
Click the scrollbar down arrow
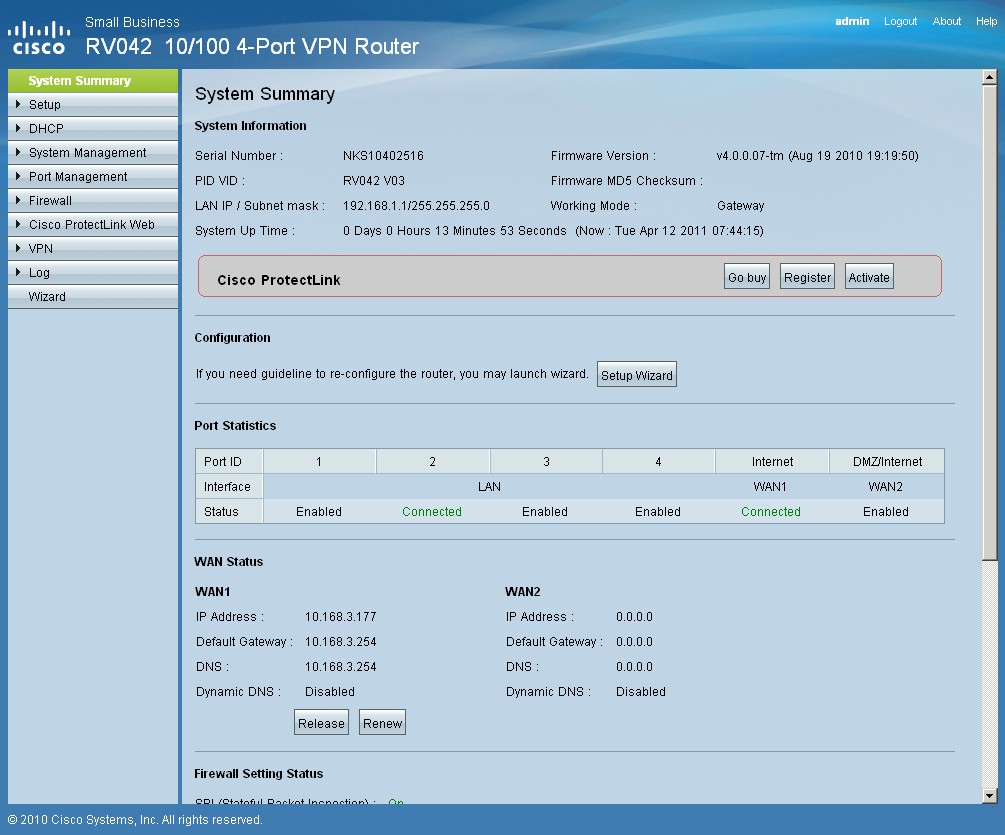[x=989, y=796]
